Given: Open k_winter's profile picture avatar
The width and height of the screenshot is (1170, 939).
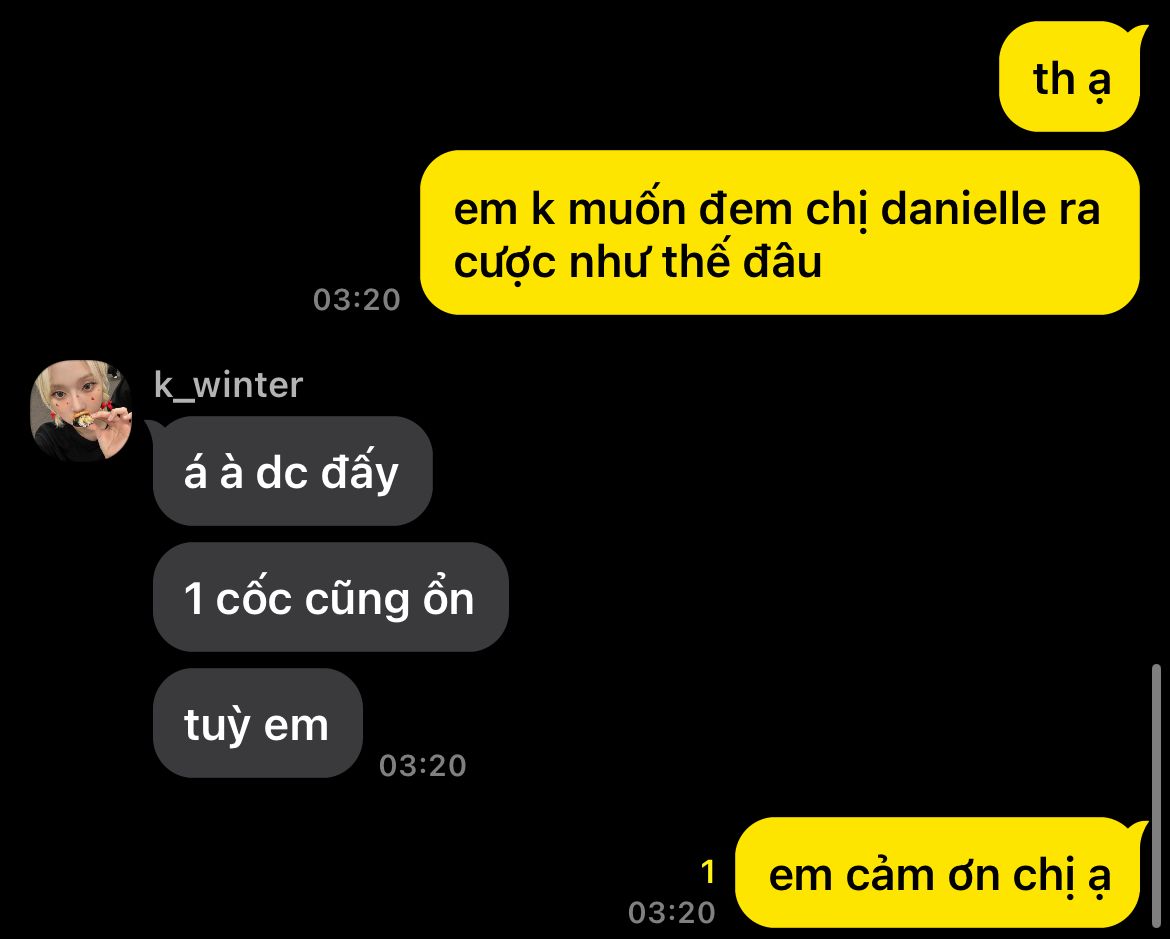Looking at the screenshot, I should pos(81,411).
